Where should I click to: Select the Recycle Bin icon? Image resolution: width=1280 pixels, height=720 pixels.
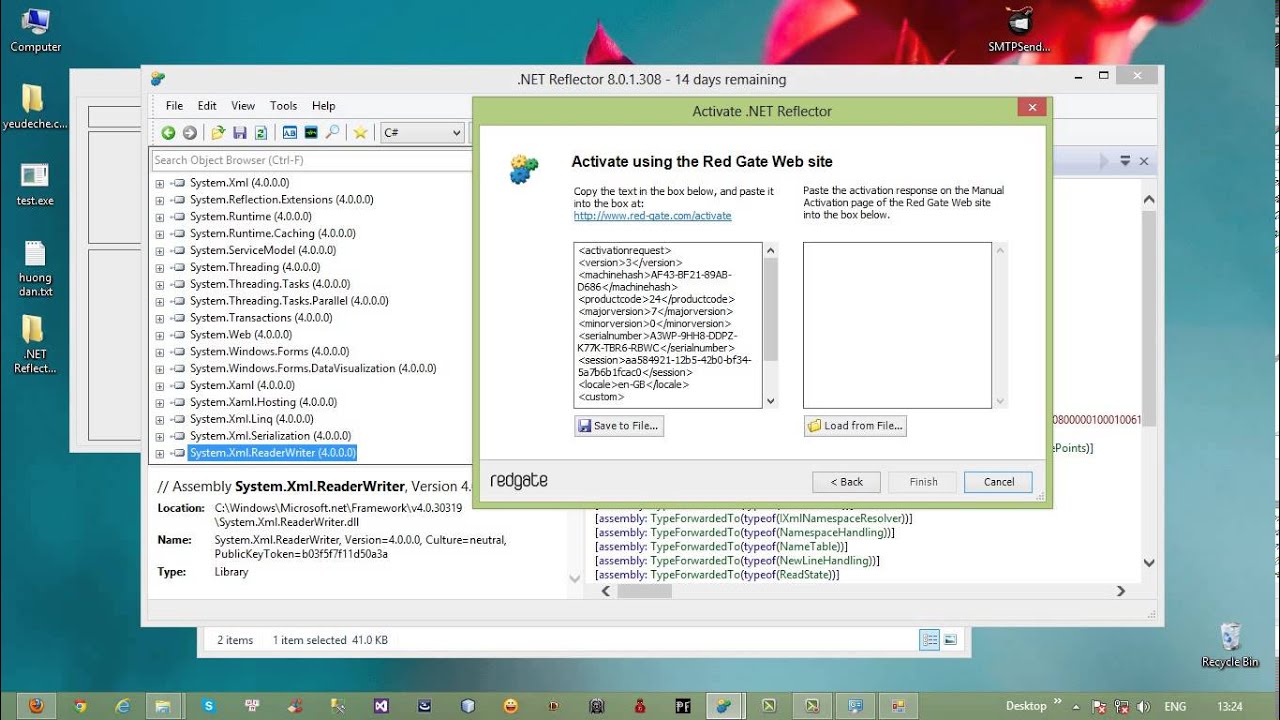[1230, 645]
